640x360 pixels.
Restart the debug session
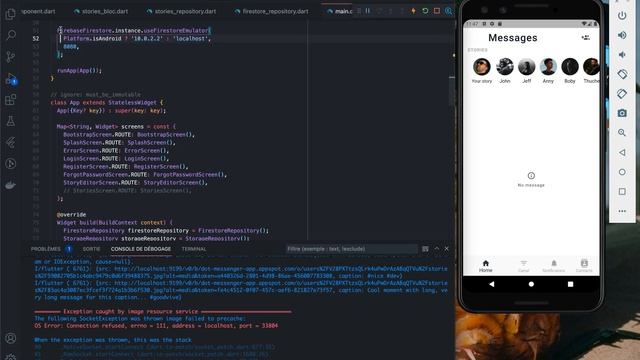pos(425,11)
